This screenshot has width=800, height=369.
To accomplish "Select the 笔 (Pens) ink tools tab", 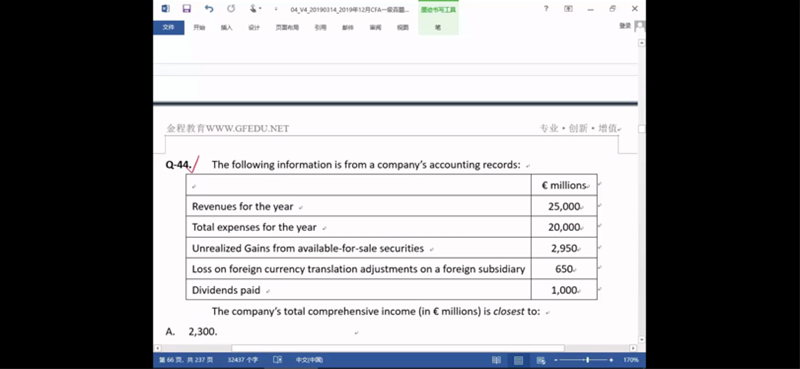I will point(438,28).
